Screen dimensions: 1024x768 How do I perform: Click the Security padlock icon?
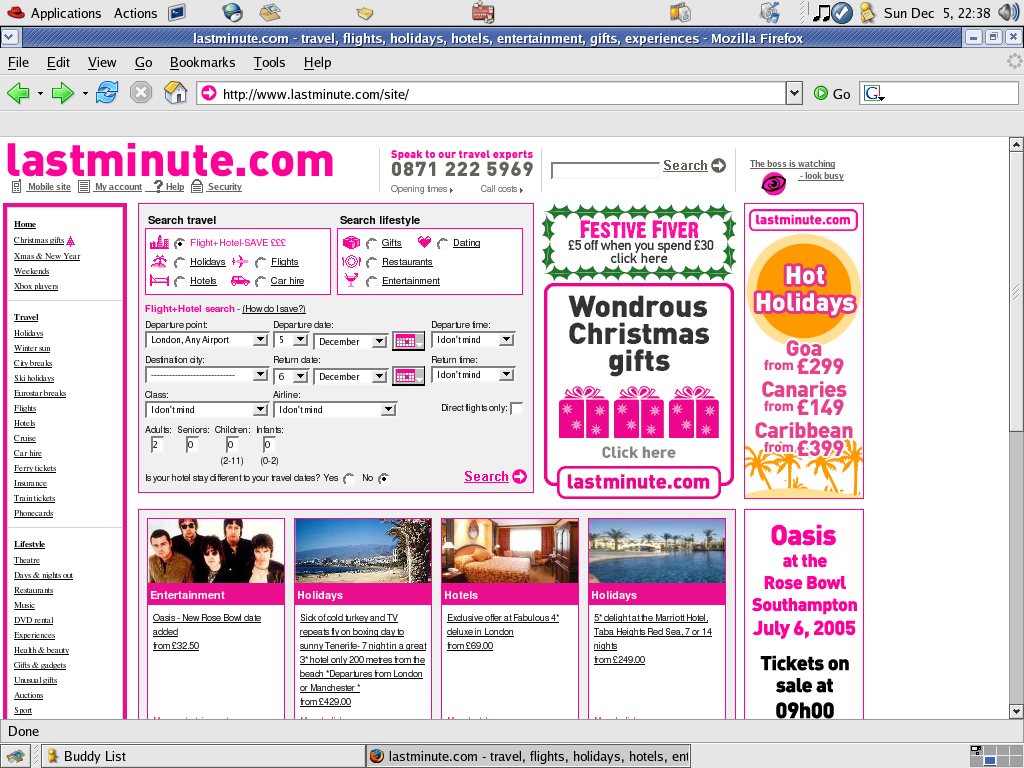[197, 187]
